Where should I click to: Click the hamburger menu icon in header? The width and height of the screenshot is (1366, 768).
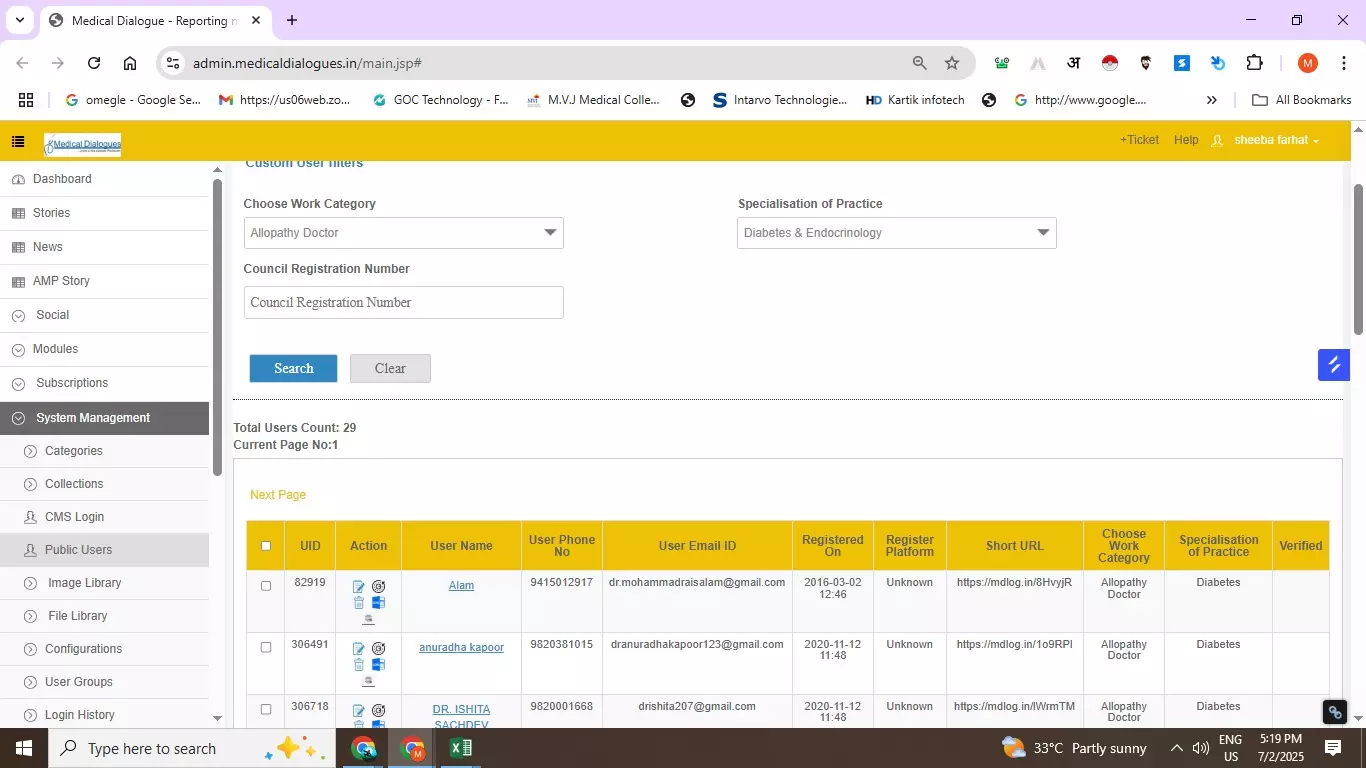click(x=18, y=142)
